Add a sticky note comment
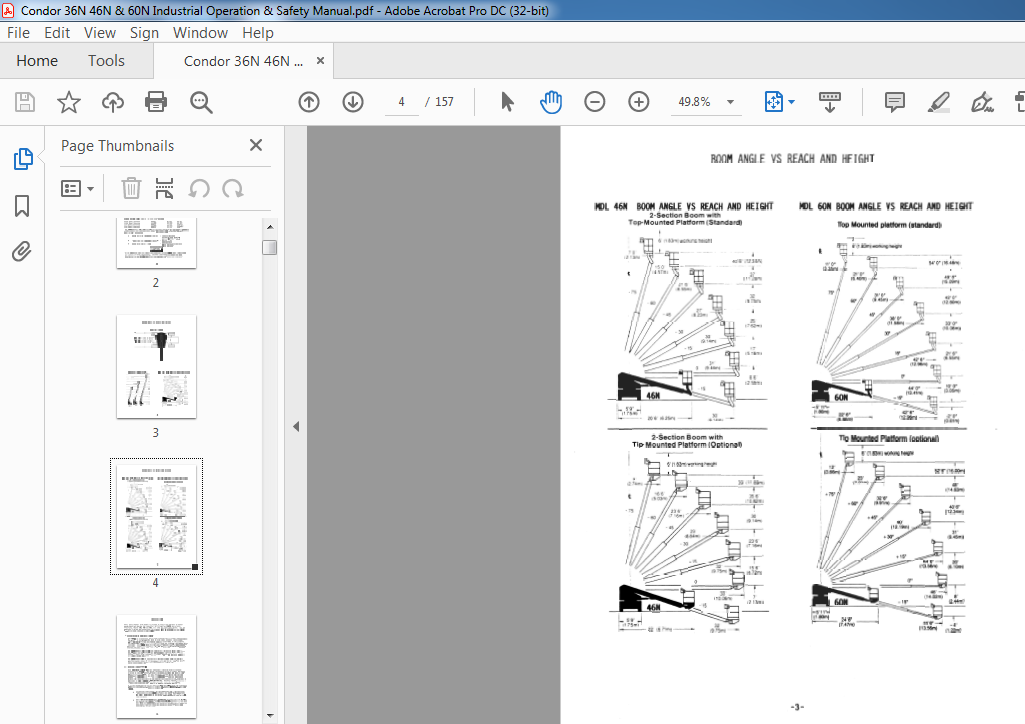Viewport: 1025px width, 724px height. (x=894, y=102)
